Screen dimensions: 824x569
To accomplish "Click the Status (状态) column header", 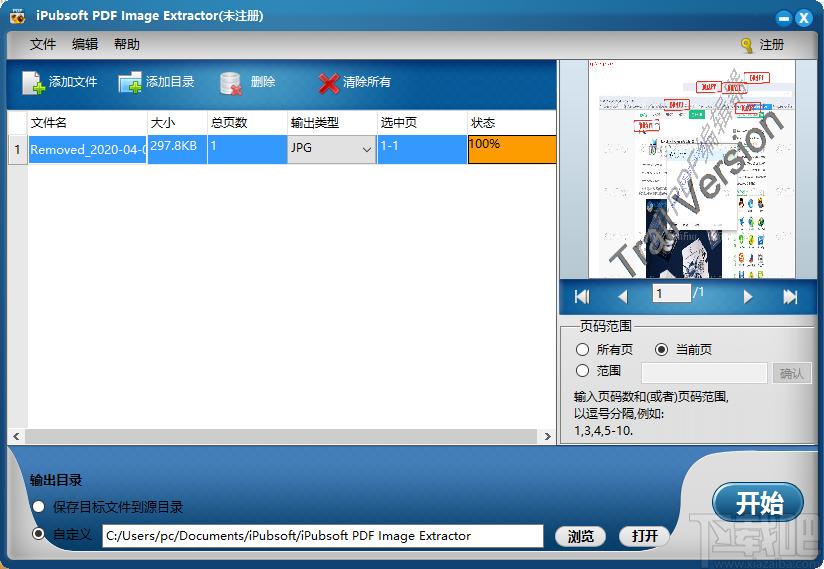I will pos(512,122).
